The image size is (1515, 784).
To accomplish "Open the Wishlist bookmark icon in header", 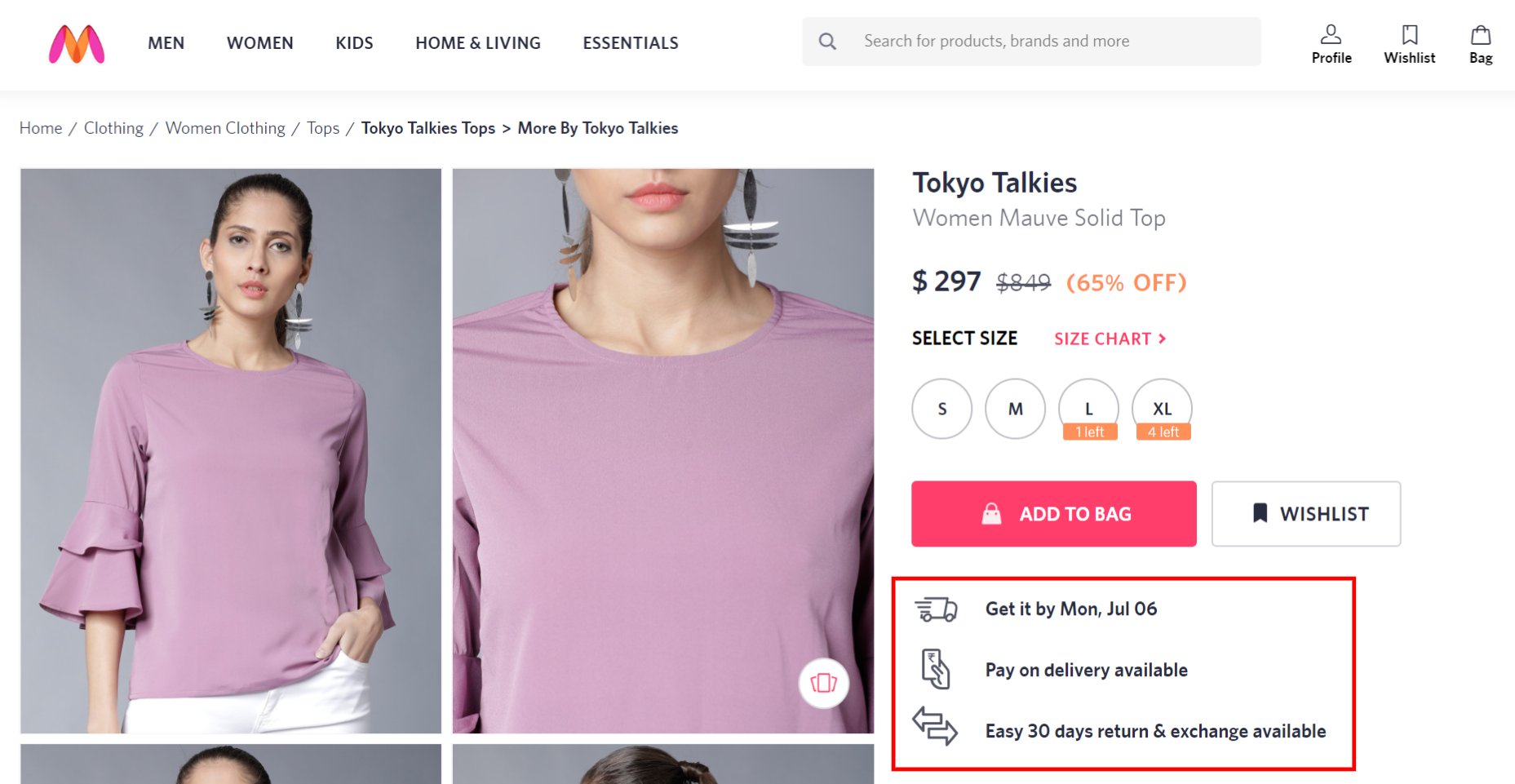I will pos(1410,34).
